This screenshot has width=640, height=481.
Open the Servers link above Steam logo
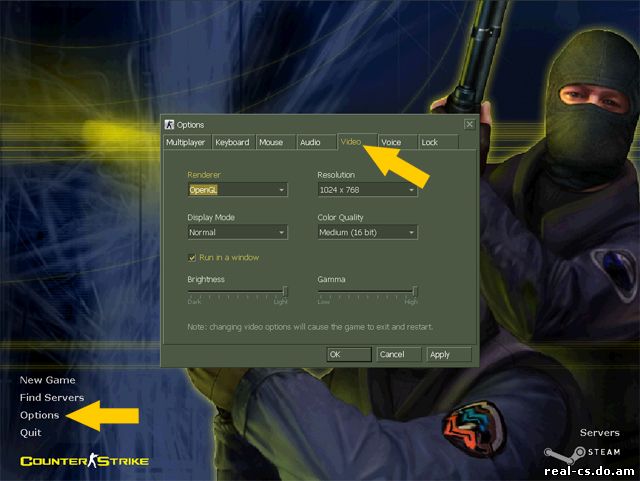600,433
